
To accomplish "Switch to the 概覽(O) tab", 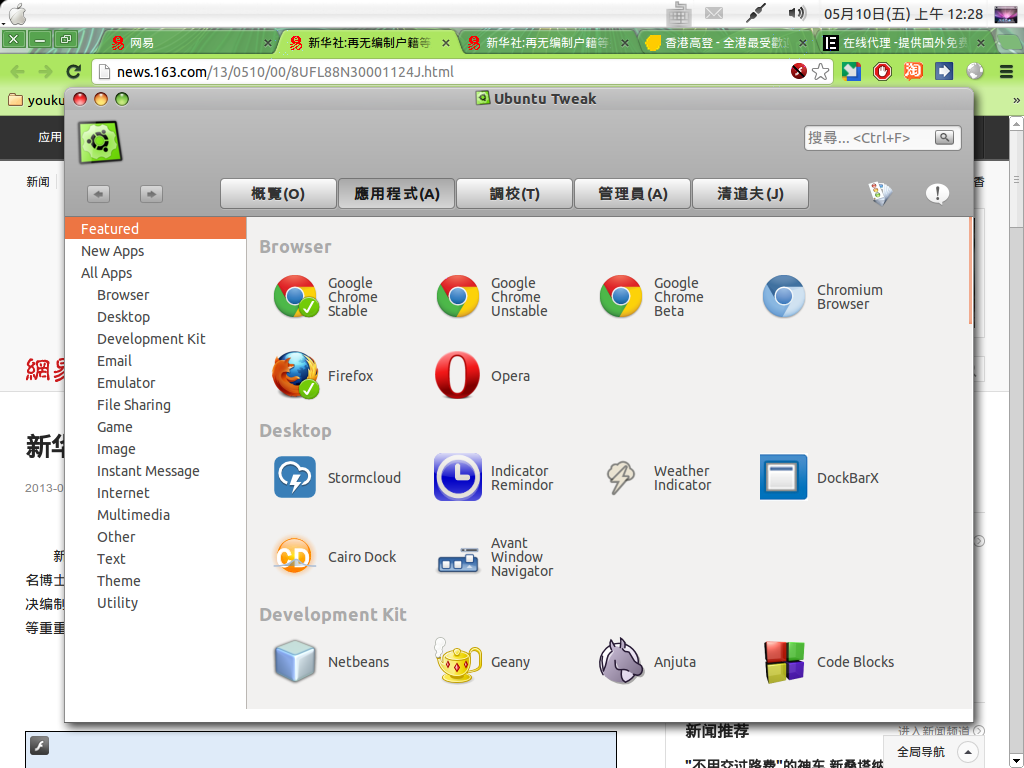I will coord(278,193).
